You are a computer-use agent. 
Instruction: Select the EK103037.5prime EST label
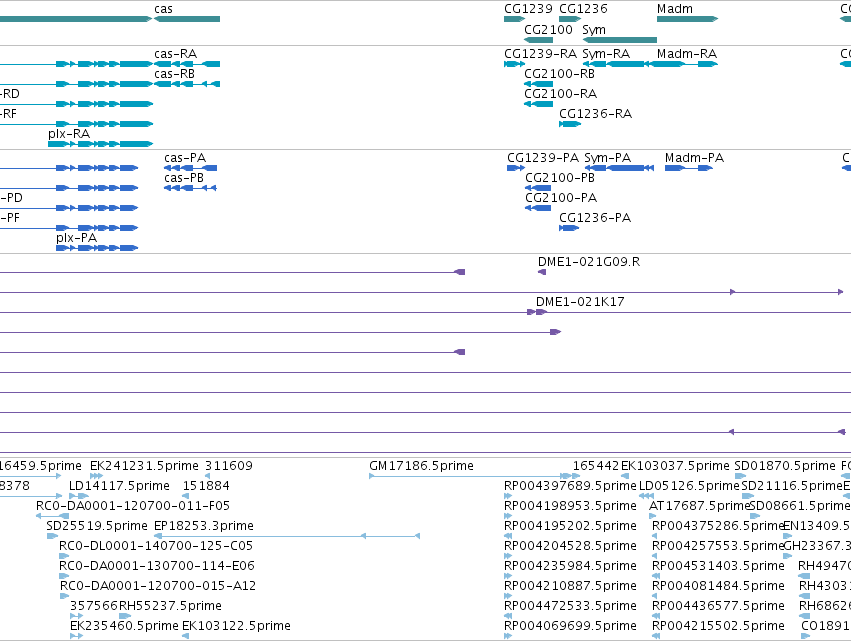[675, 466]
